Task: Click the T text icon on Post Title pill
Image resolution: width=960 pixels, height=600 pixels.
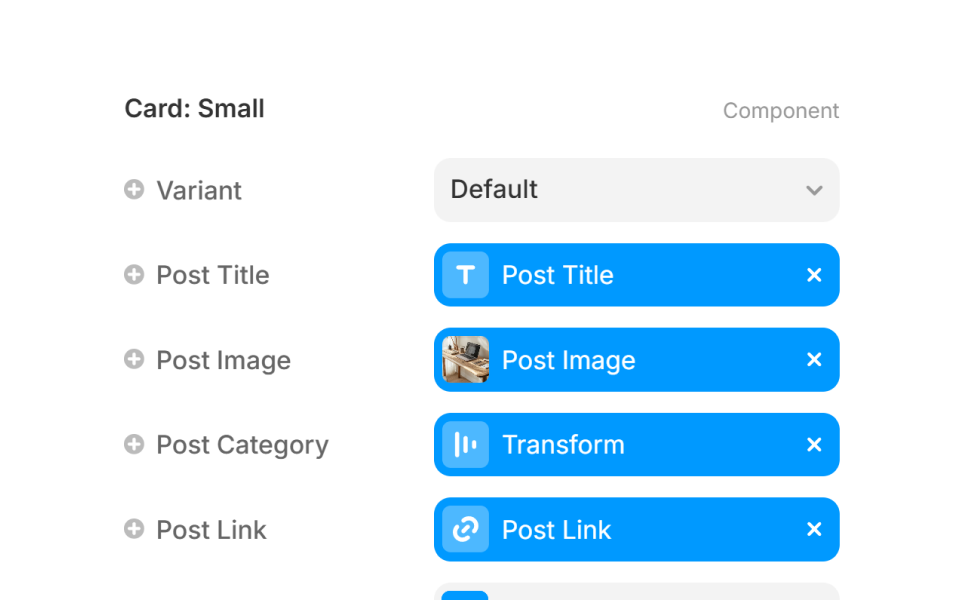Action: [x=464, y=275]
